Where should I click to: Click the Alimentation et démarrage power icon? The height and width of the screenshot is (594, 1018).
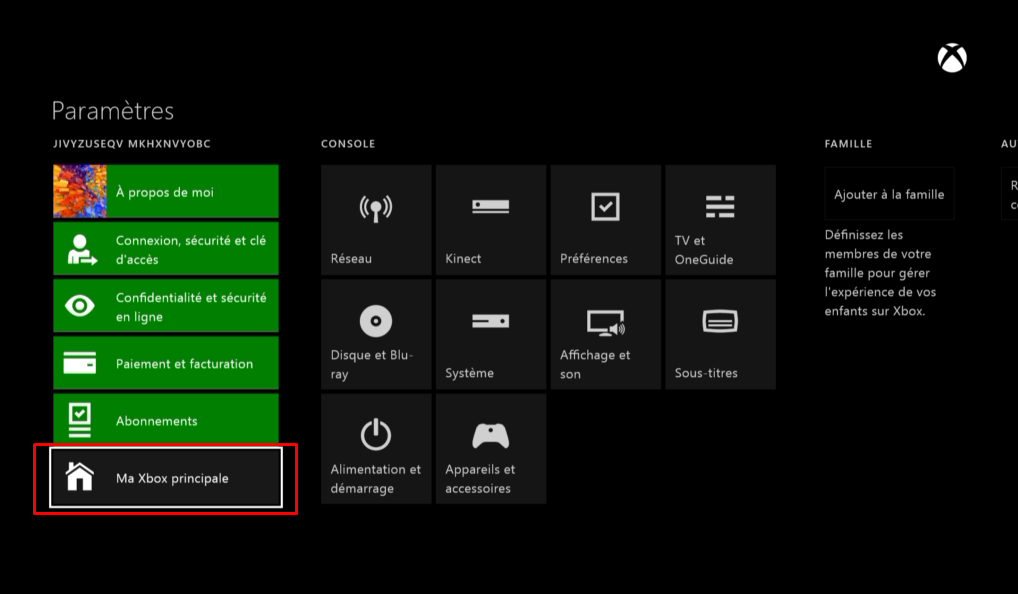coord(376,434)
